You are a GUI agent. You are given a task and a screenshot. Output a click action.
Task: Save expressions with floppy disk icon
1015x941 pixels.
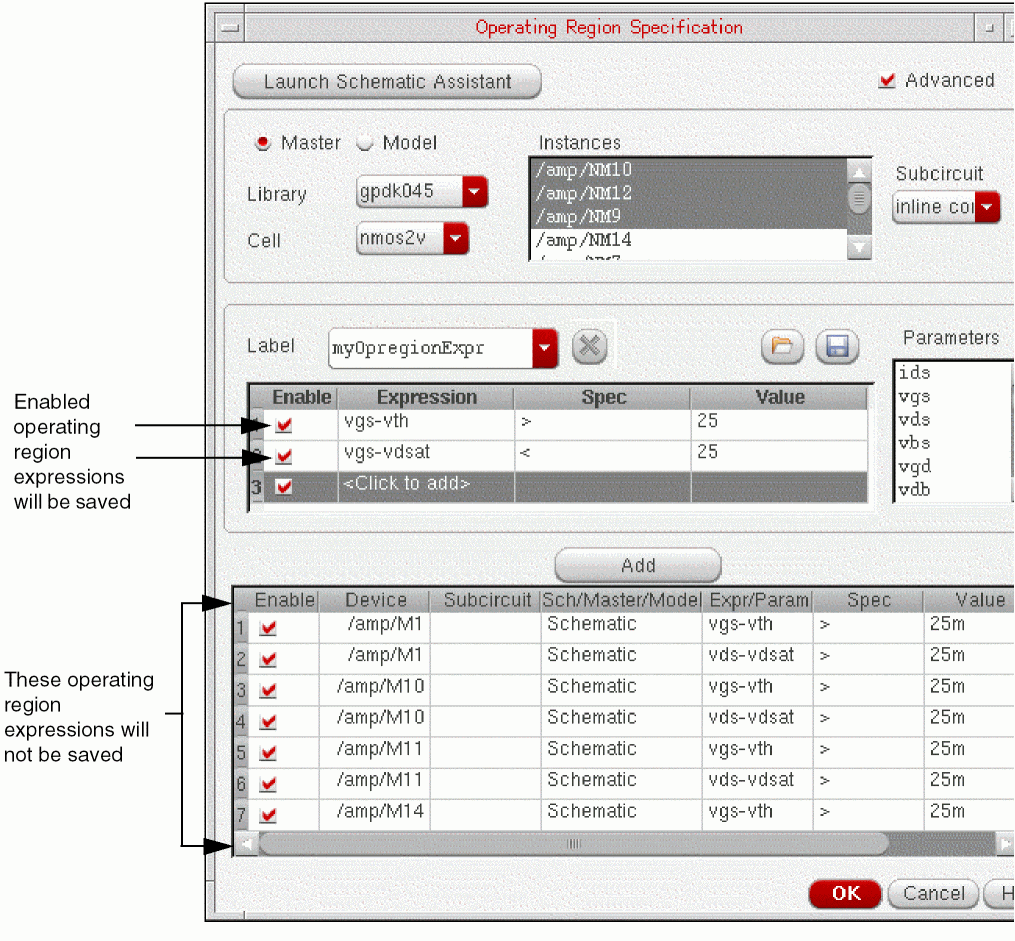tap(837, 347)
